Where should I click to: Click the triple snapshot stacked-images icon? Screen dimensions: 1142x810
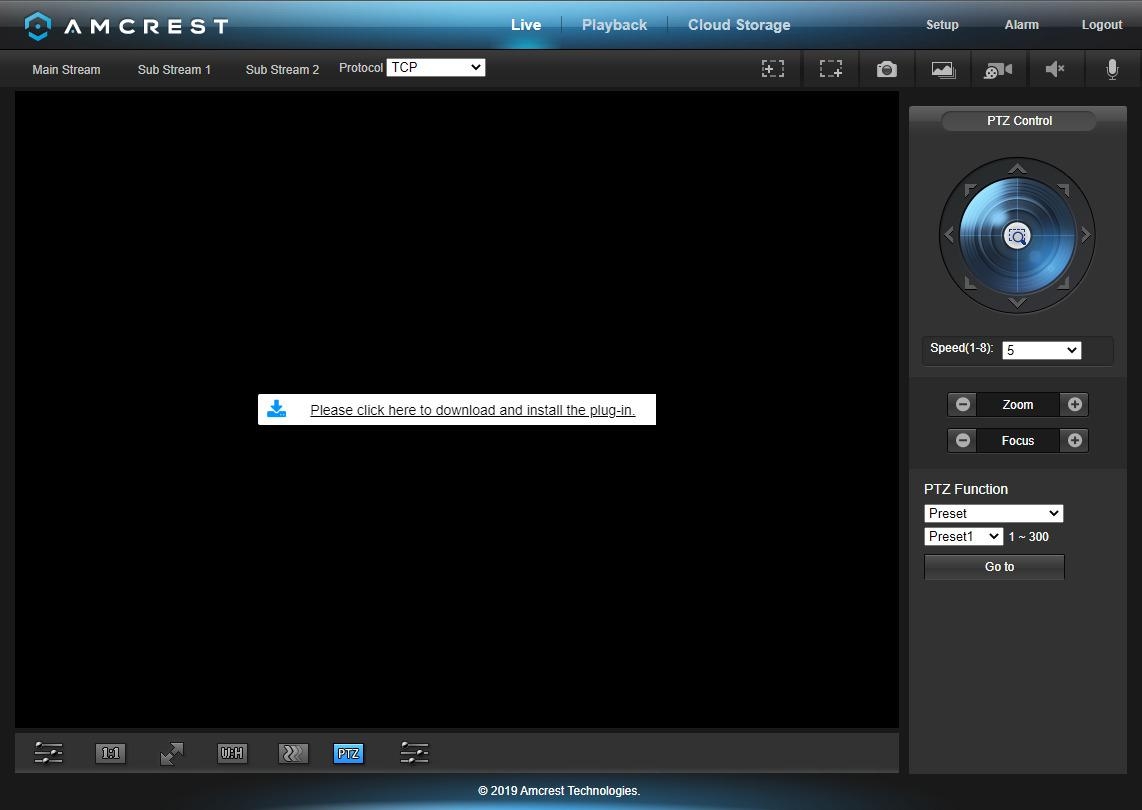click(x=943, y=69)
